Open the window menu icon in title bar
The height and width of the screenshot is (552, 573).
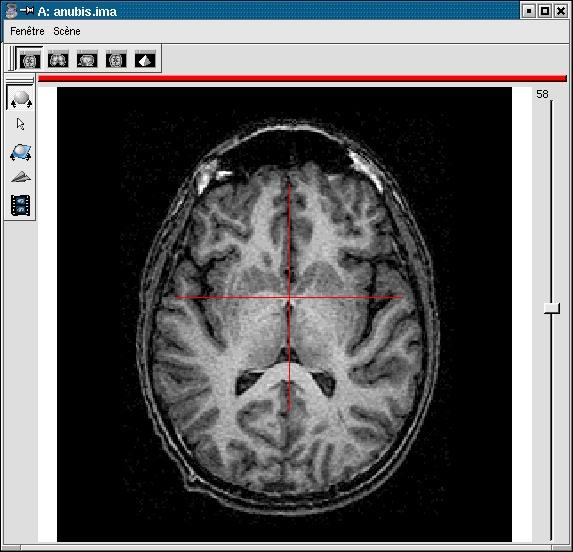click(12, 11)
